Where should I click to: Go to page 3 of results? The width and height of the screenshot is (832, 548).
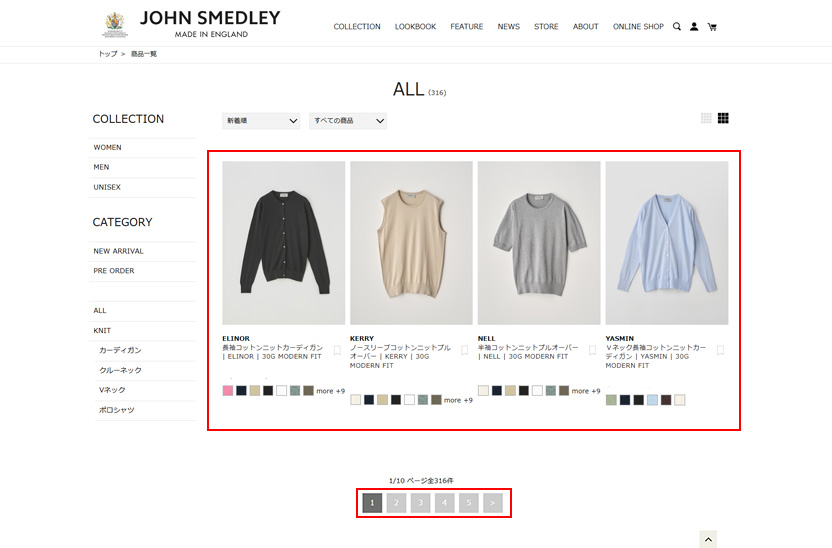(x=420, y=503)
